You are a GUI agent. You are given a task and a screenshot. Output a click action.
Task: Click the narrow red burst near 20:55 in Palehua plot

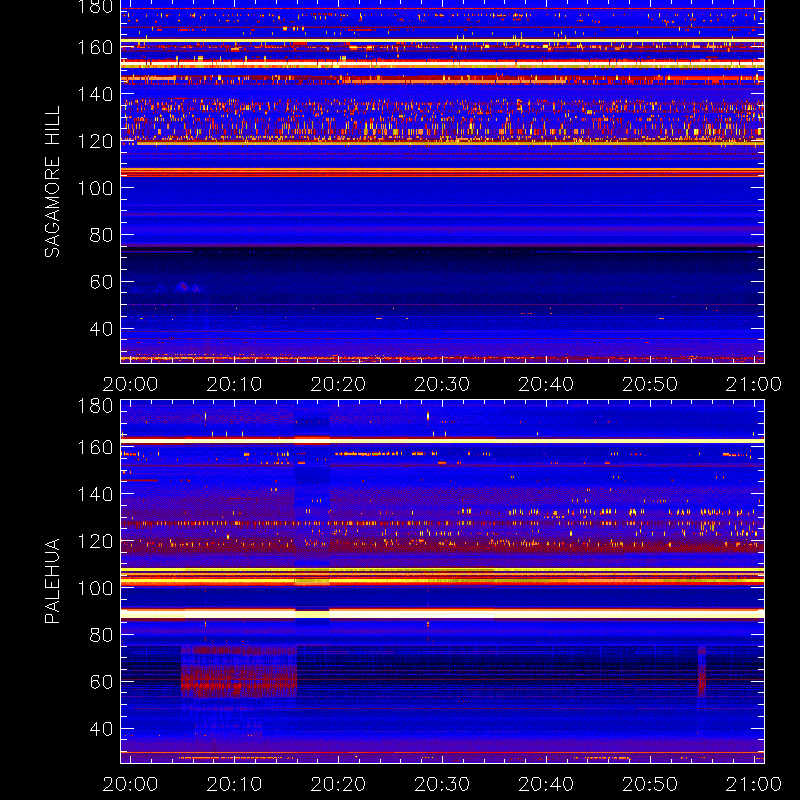point(702,672)
